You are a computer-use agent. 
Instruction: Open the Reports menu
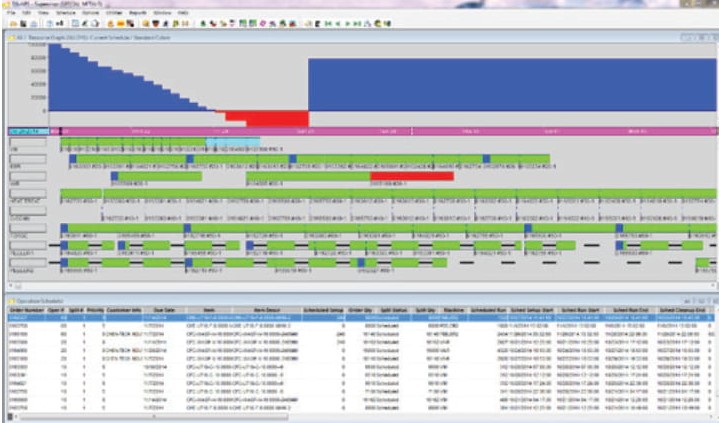[x=138, y=13]
